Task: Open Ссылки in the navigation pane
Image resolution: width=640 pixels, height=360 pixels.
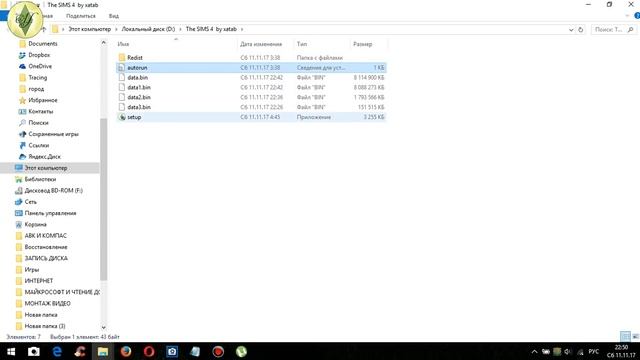Action: point(39,145)
